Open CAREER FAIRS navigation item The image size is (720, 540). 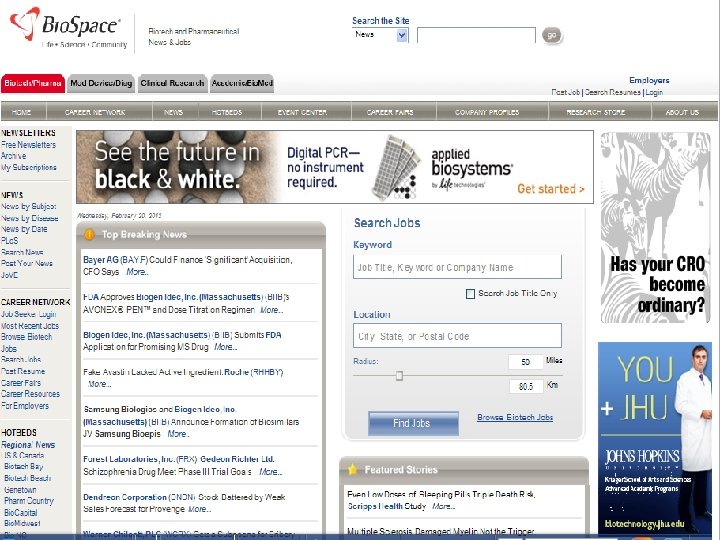pyautogui.click(x=390, y=112)
